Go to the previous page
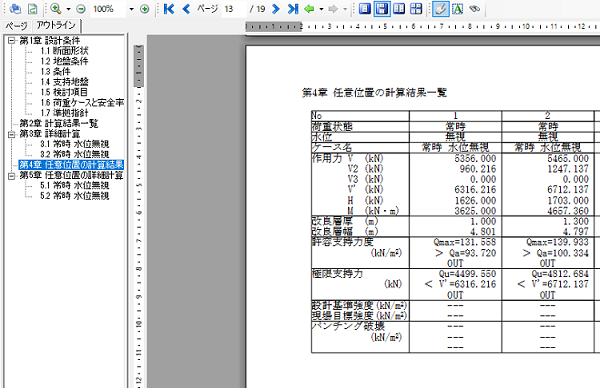The width and height of the screenshot is (600, 388). pos(186,9)
